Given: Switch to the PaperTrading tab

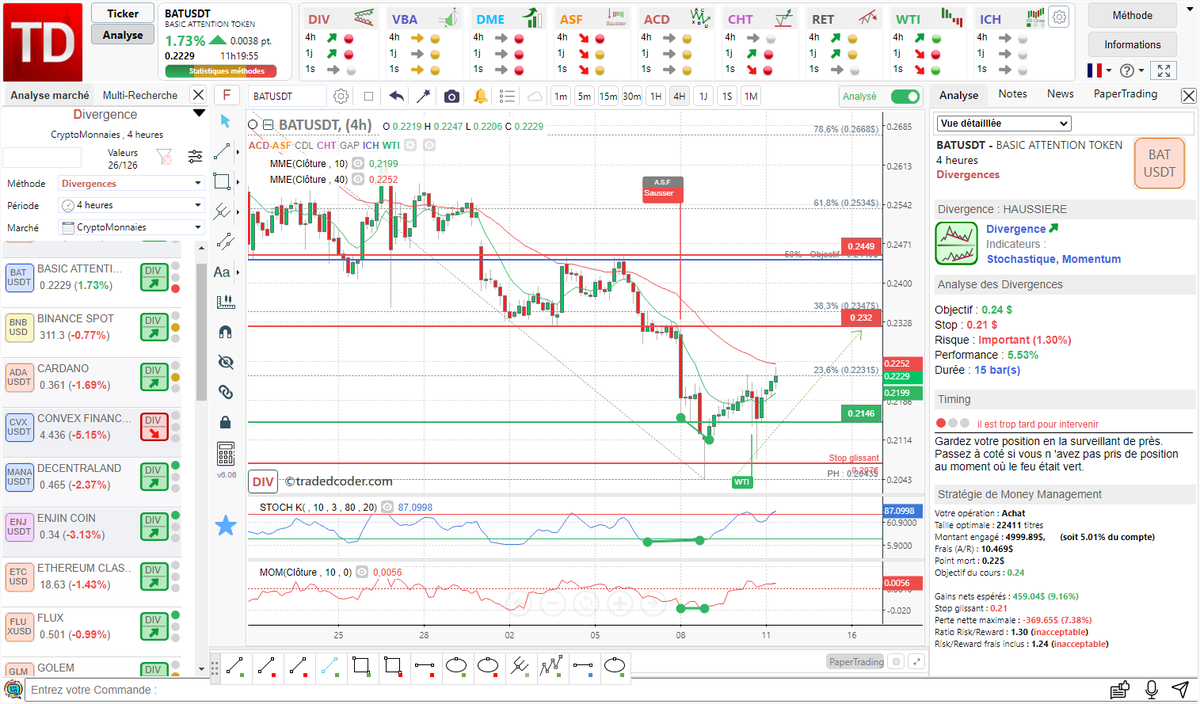Looking at the screenshot, I should point(1125,94).
